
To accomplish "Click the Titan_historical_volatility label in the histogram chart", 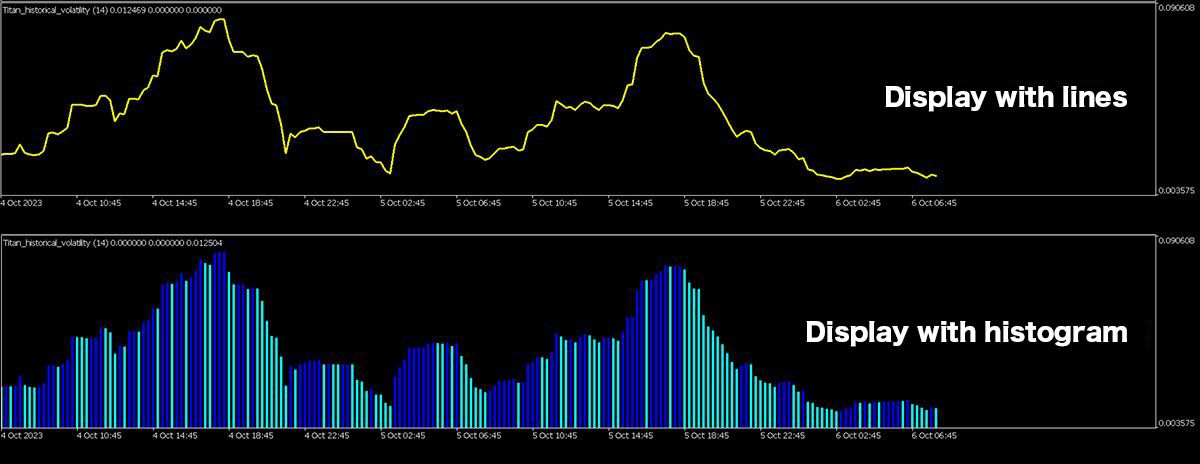I will point(47,243).
